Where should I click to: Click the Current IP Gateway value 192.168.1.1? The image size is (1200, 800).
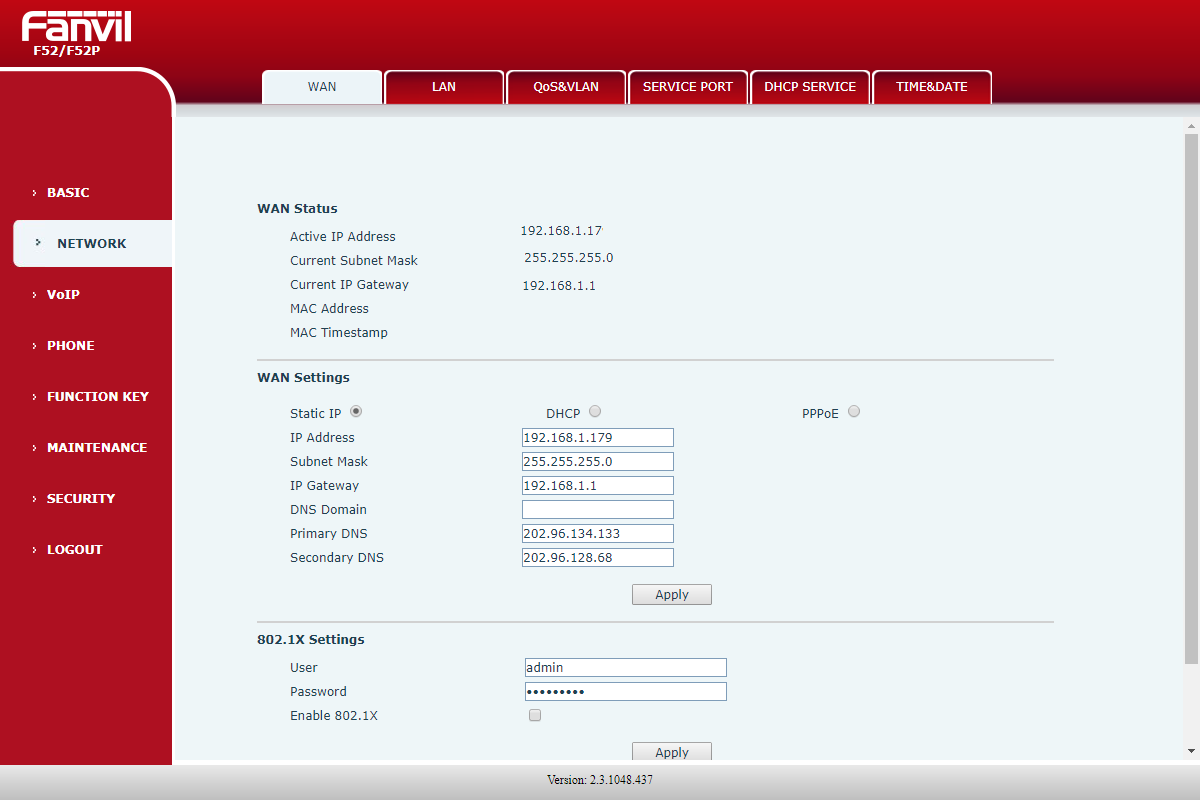(559, 286)
